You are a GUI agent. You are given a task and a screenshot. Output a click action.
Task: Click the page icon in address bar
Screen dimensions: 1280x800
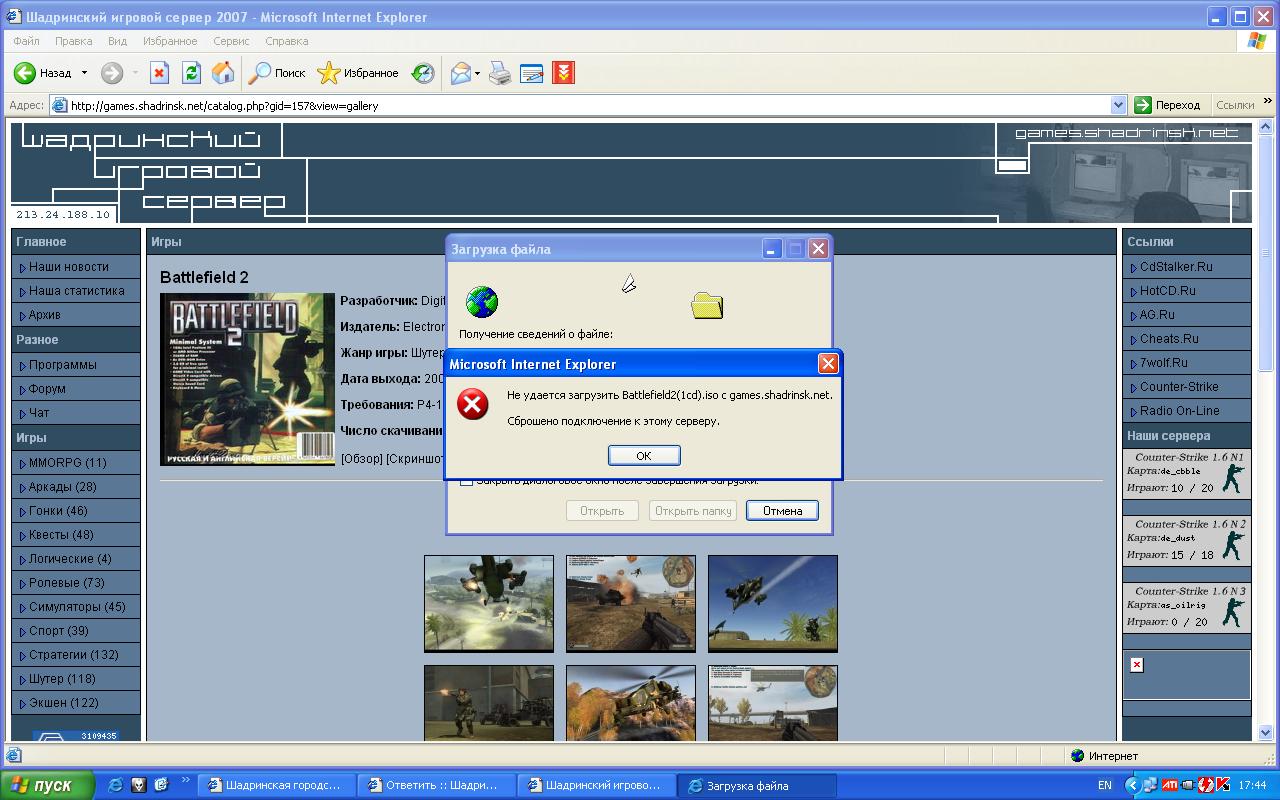pos(59,105)
